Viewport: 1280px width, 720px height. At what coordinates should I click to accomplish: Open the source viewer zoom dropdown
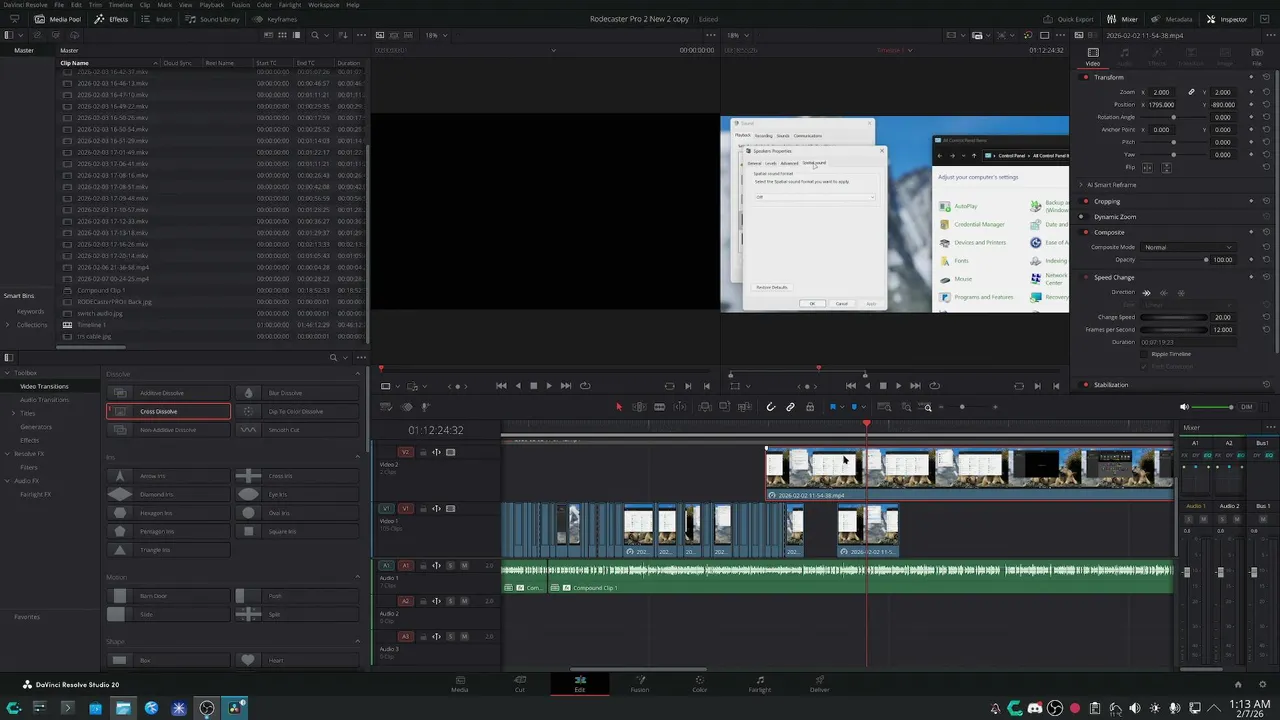436,35
